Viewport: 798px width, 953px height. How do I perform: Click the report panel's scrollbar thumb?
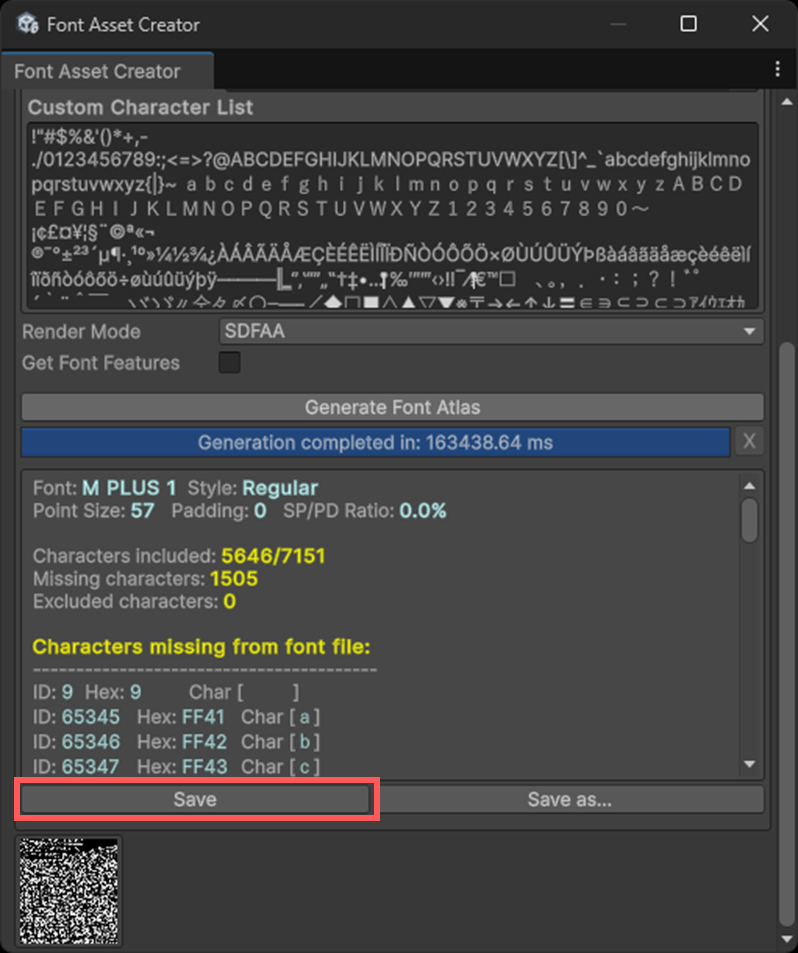tap(749, 520)
